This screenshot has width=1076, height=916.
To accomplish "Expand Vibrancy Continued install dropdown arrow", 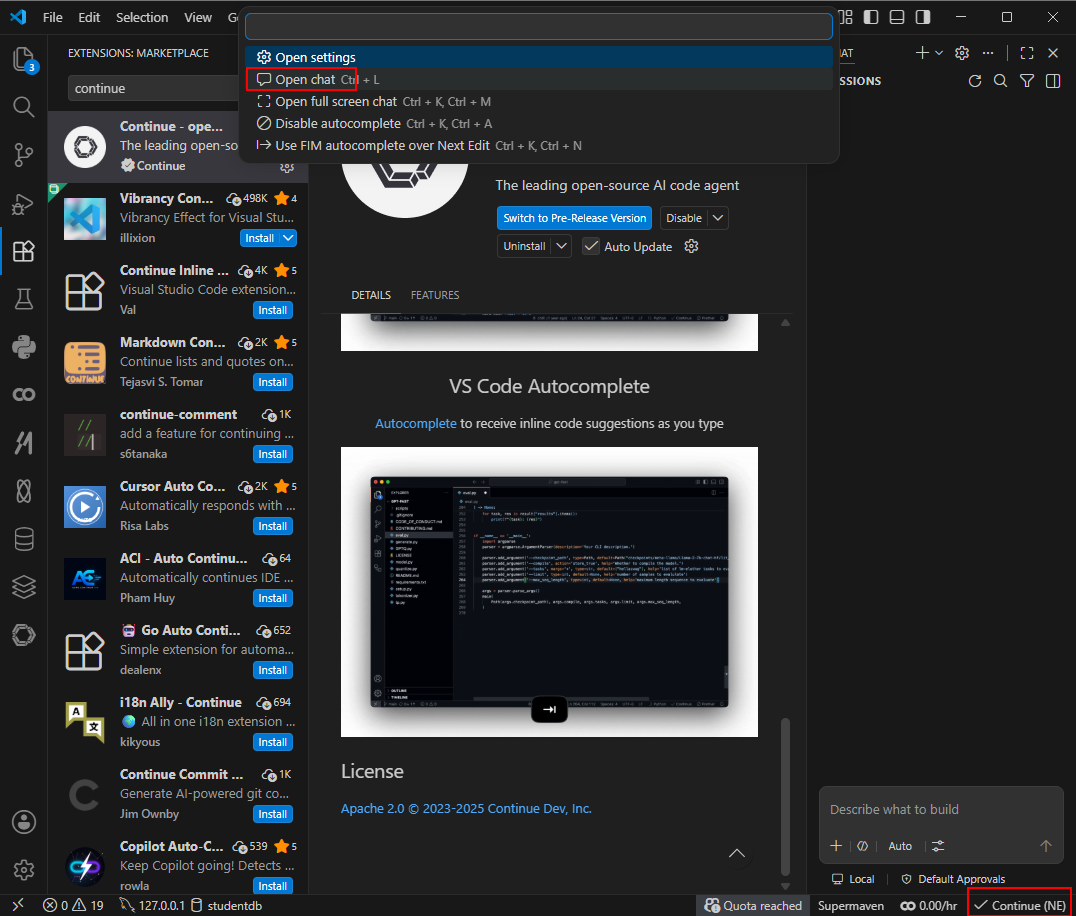I will click(x=288, y=238).
